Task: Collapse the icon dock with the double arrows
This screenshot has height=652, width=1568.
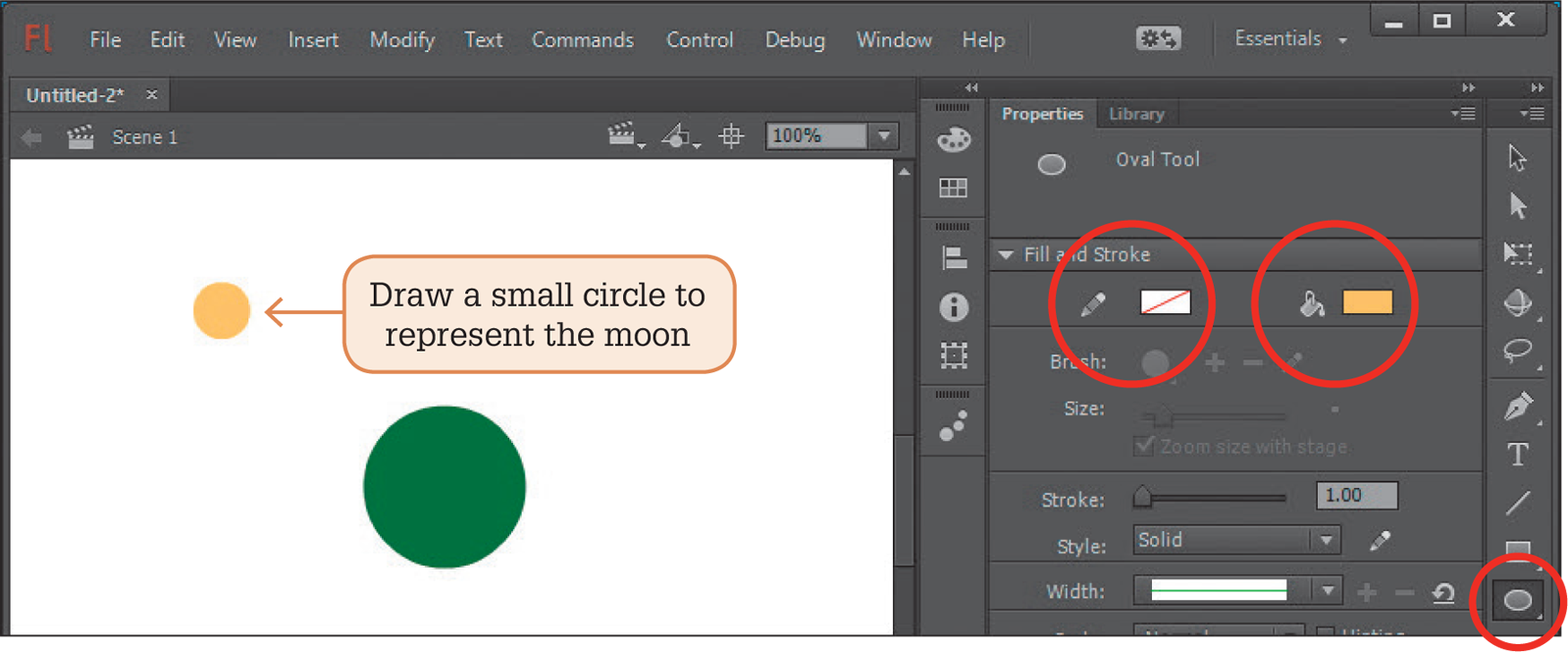Action: pos(971,87)
